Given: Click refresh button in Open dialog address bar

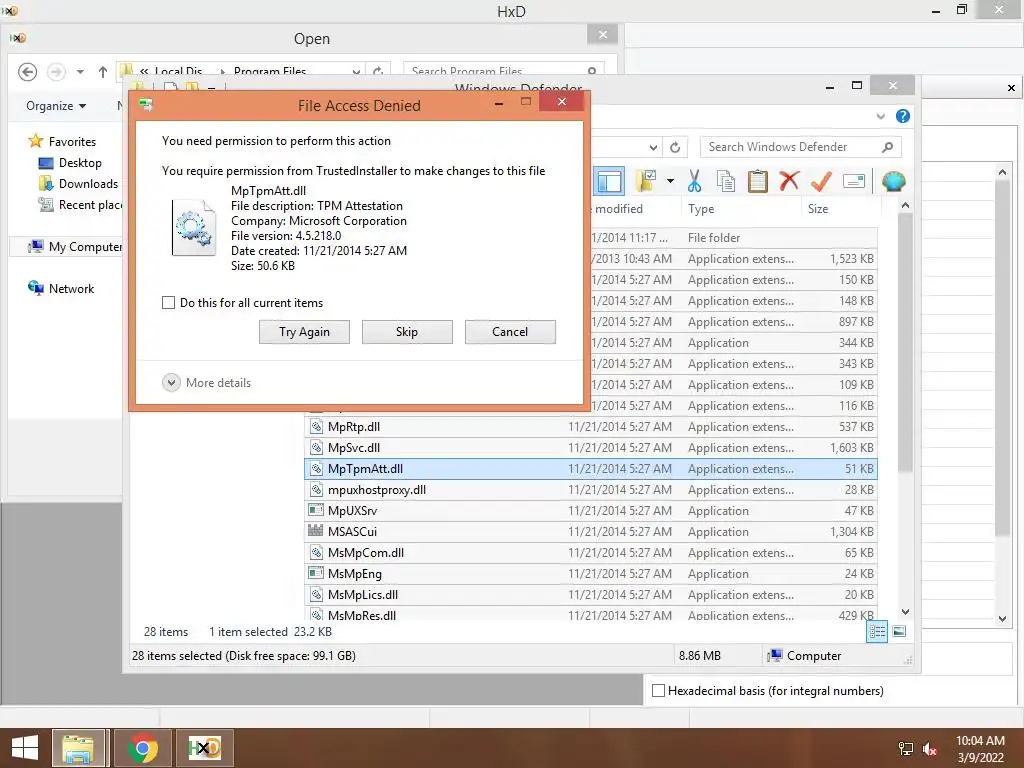Looking at the screenshot, I should click(x=377, y=71).
